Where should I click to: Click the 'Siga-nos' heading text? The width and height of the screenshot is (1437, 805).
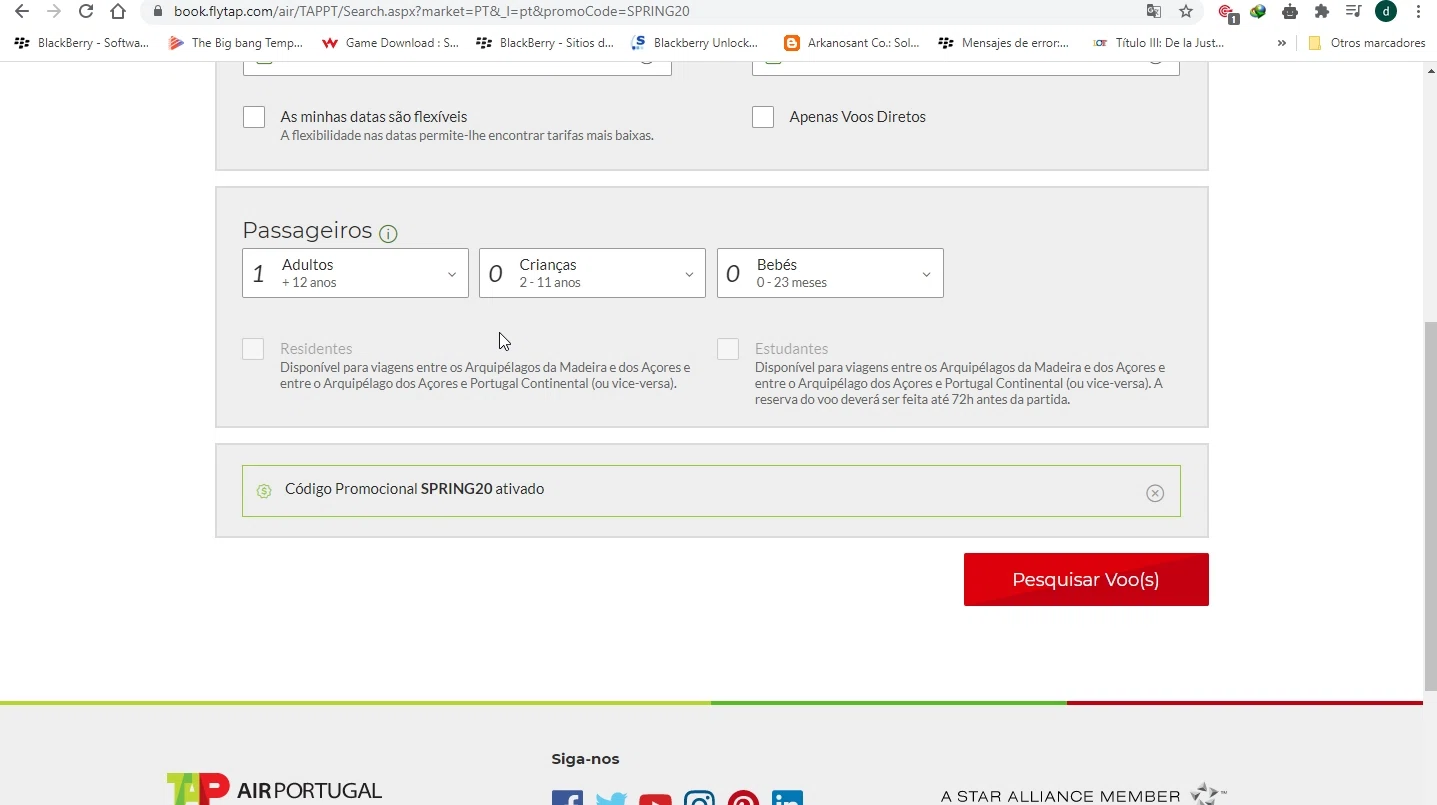point(586,759)
